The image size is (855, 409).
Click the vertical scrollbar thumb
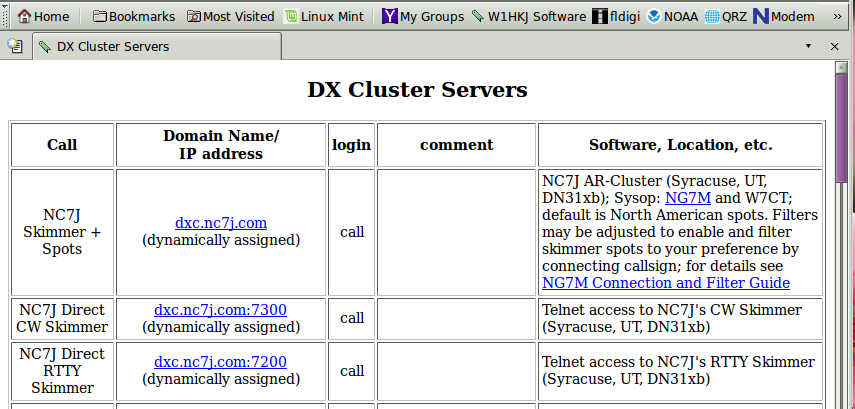click(840, 128)
